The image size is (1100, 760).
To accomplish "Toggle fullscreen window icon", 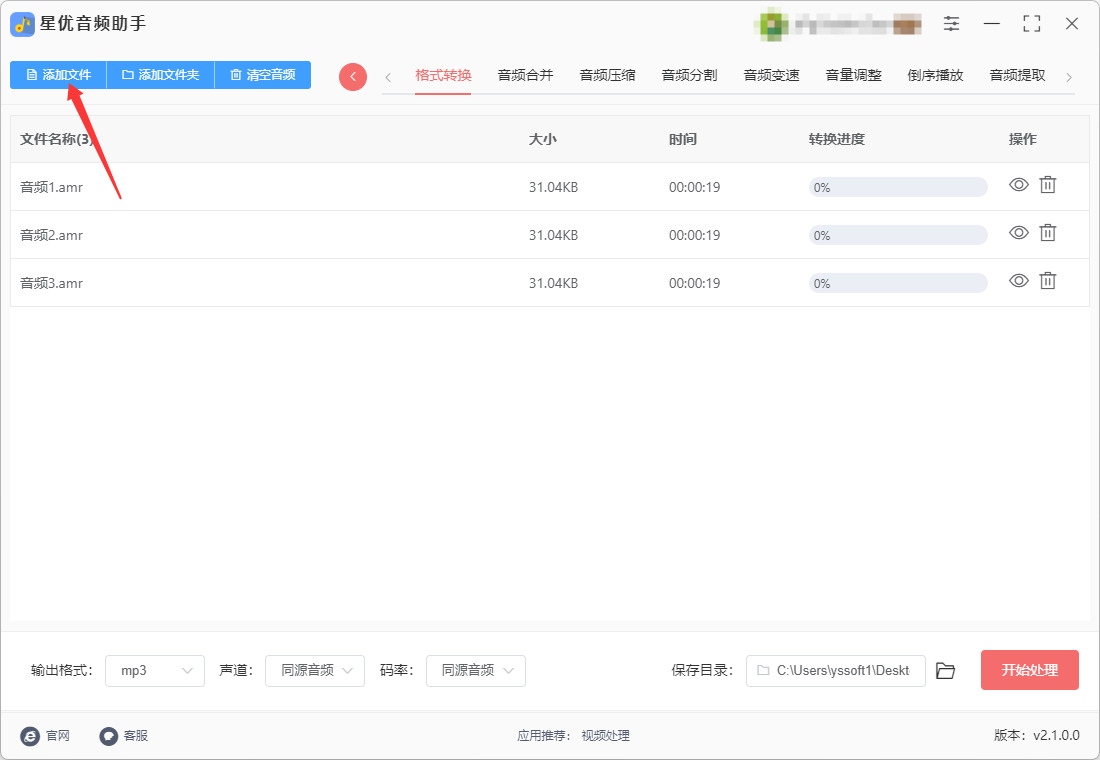I will 1031,23.
